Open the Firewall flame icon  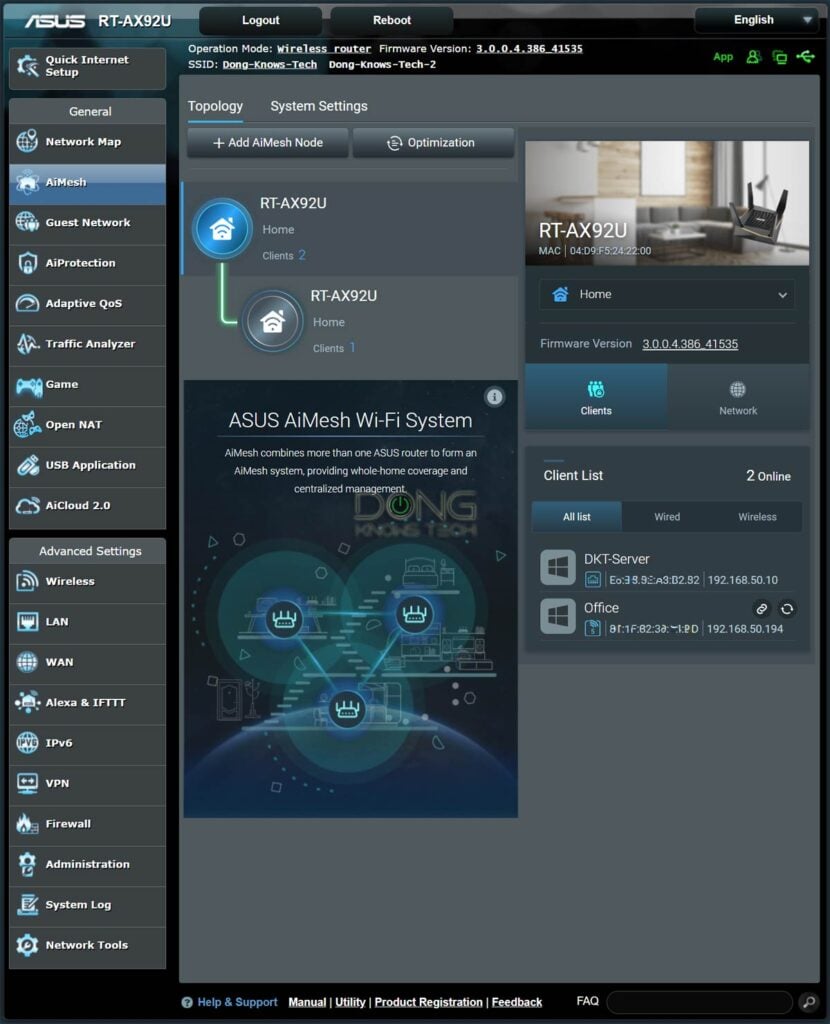[27, 824]
